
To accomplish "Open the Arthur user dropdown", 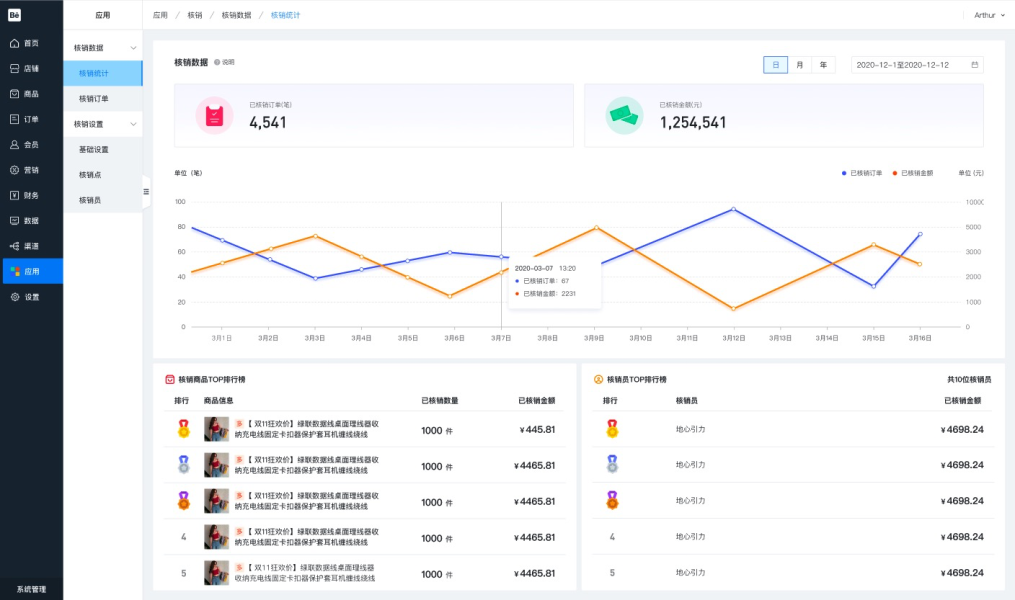I will (x=990, y=15).
